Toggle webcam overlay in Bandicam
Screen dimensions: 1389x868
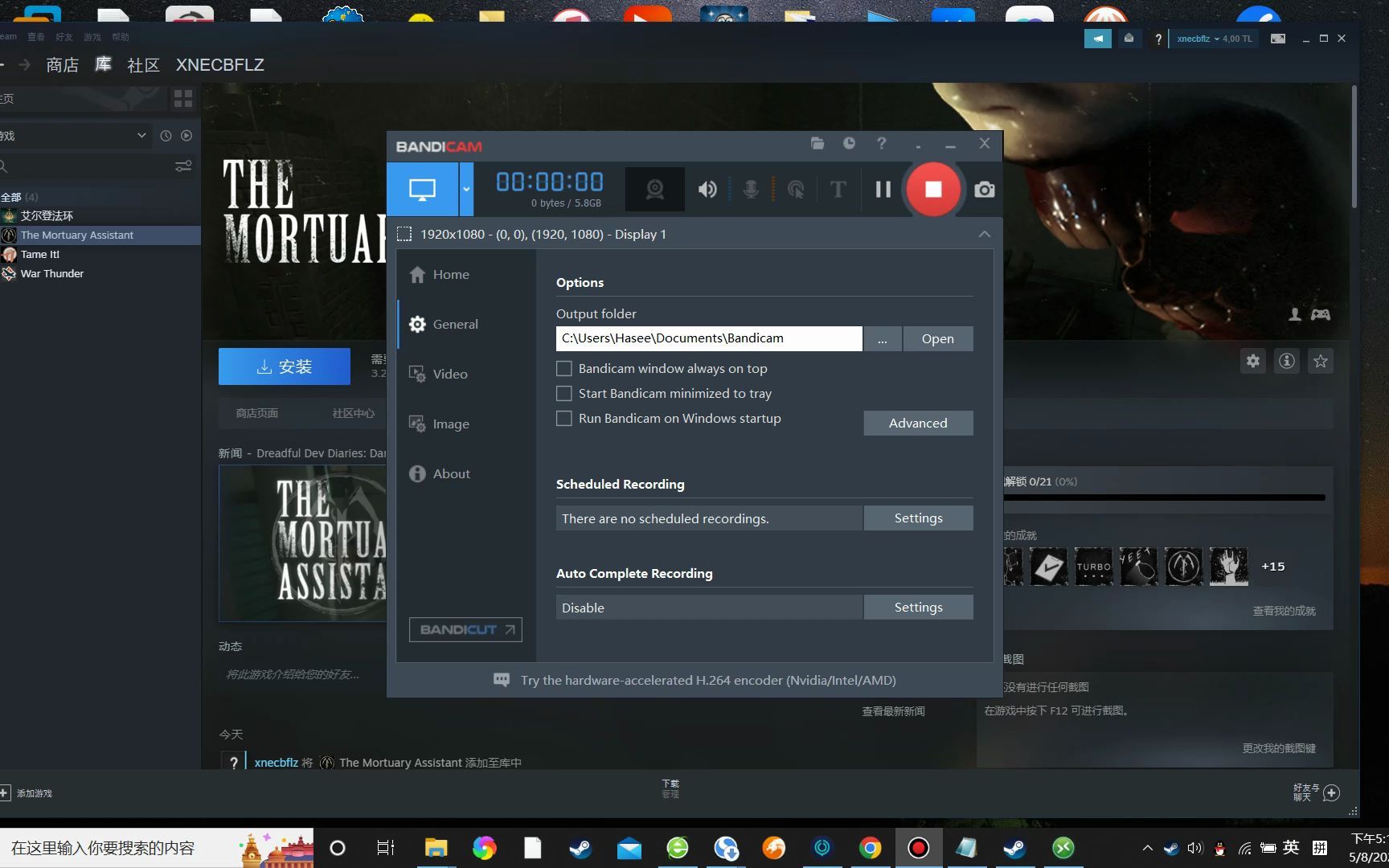655,189
